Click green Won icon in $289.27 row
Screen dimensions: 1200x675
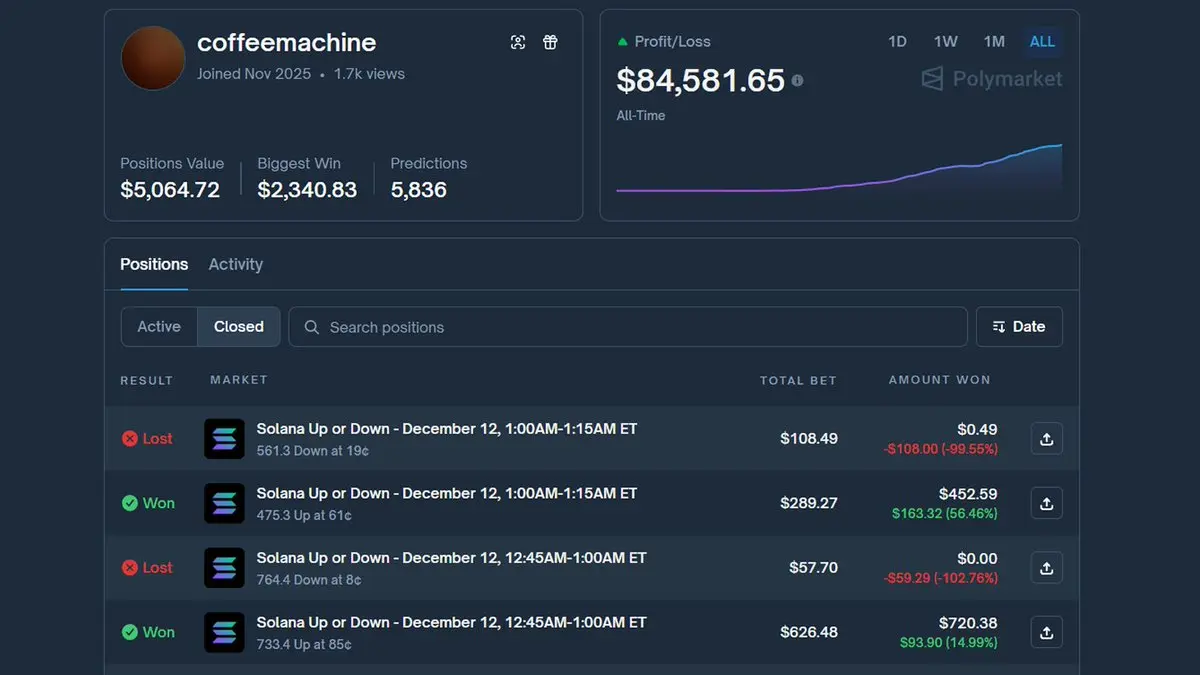point(129,503)
